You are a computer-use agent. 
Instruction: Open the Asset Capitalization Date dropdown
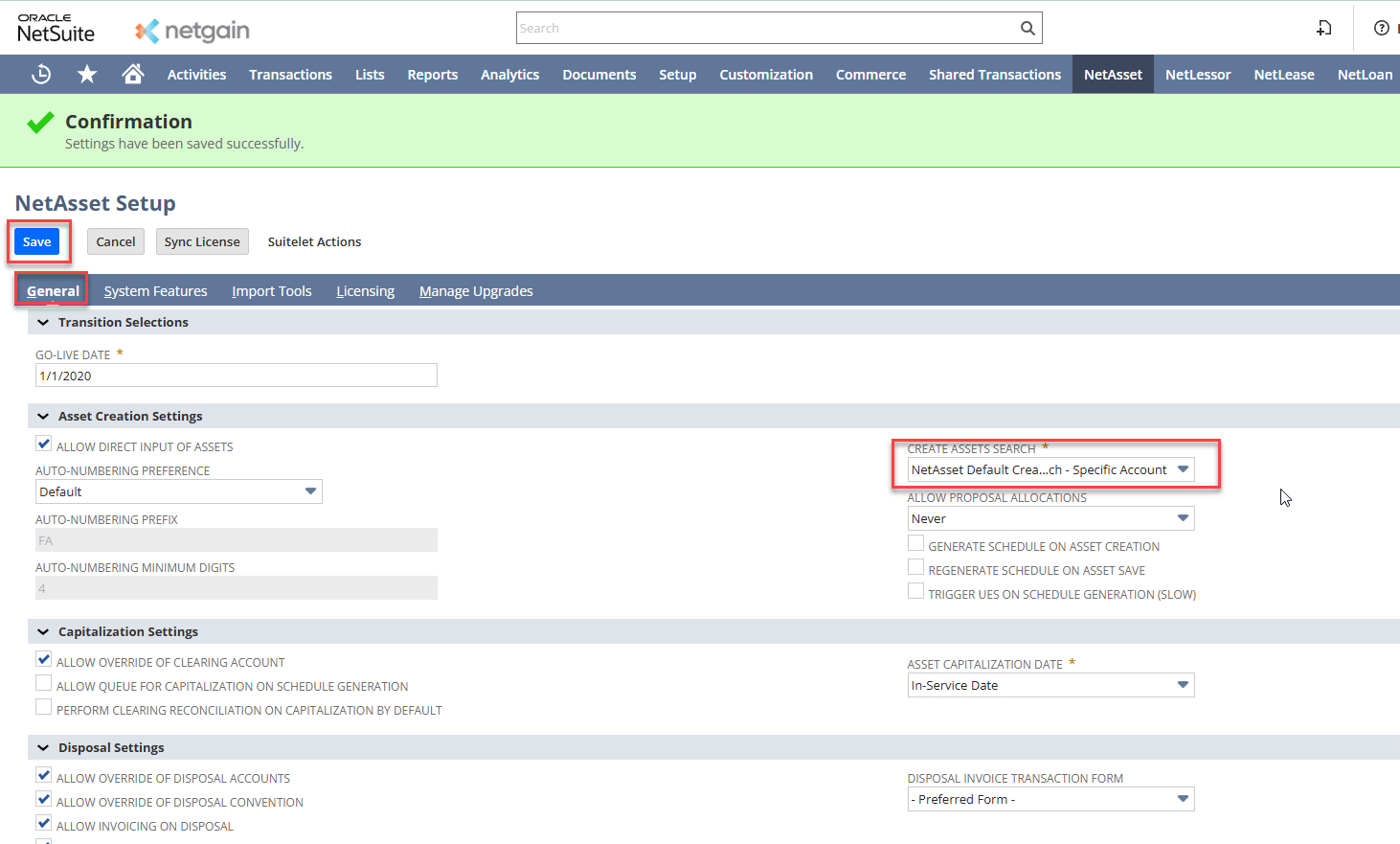[x=1050, y=685]
